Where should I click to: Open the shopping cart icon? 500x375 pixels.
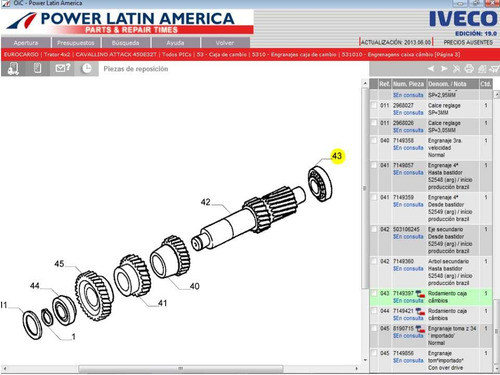point(494,69)
